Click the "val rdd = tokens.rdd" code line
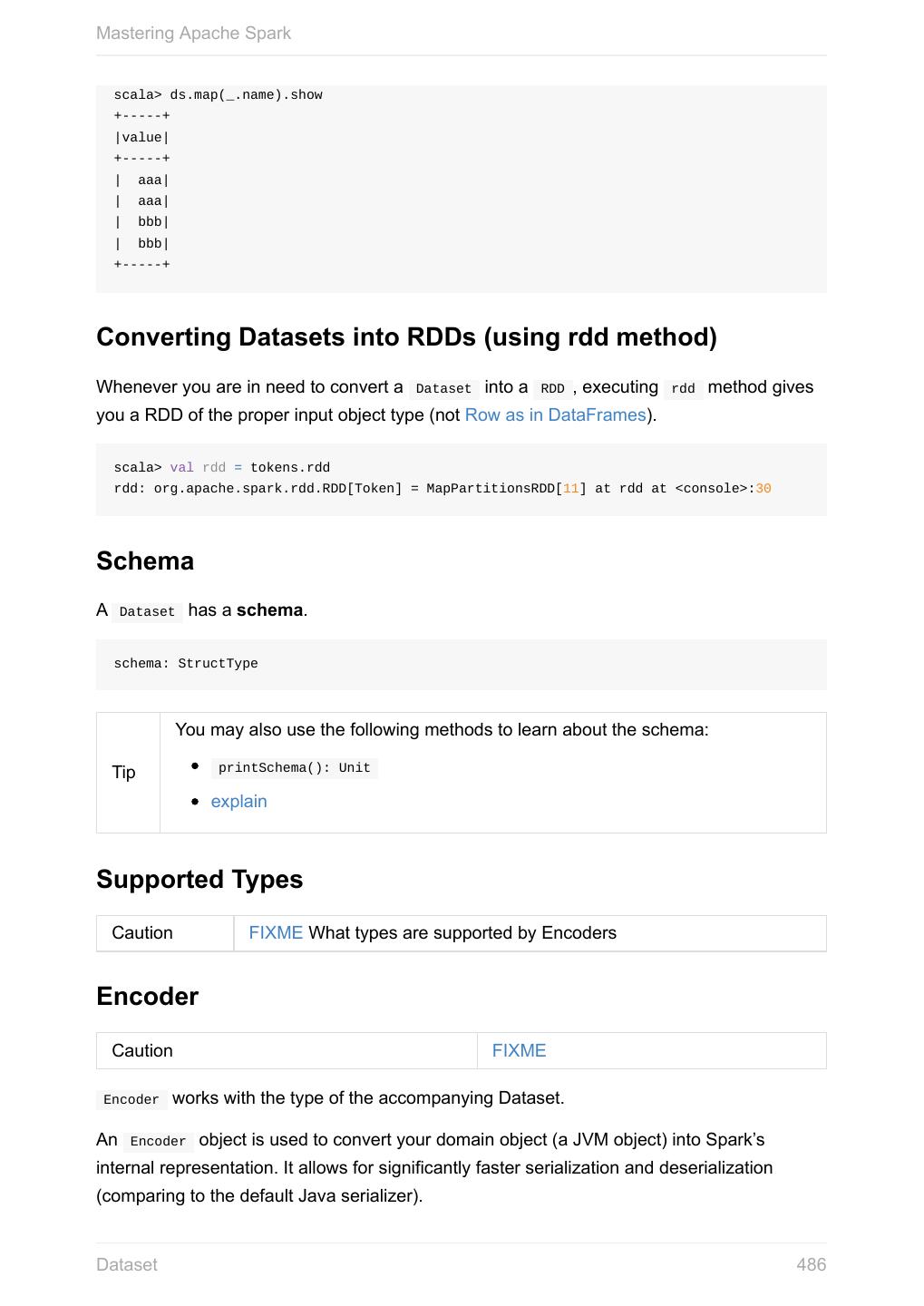 click(x=221, y=468)
